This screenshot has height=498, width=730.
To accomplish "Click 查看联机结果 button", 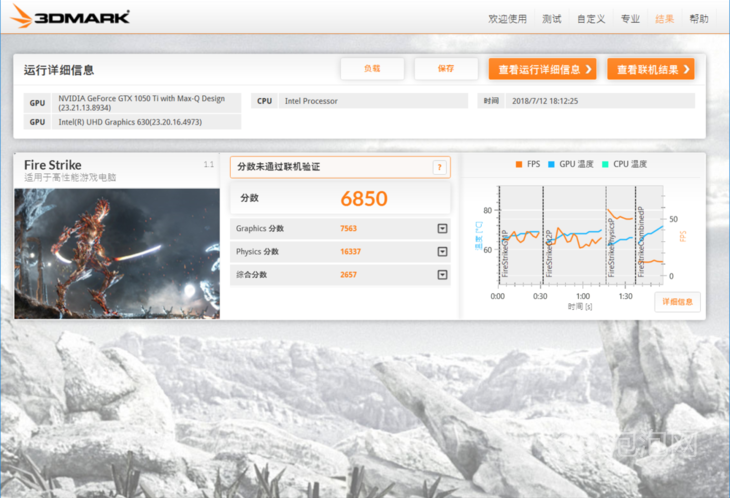I will coord(651,69).
